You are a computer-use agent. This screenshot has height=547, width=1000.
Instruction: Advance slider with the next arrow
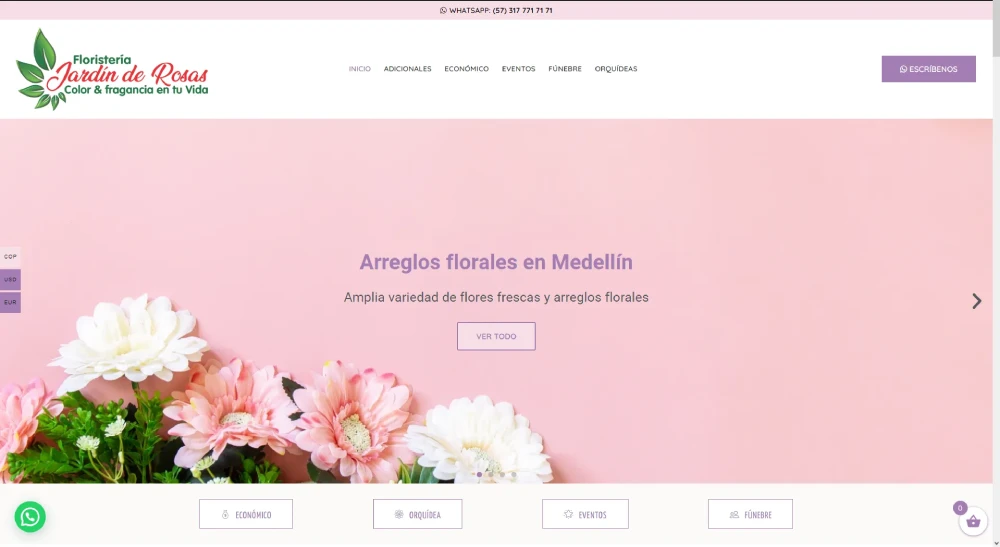point(976,301)
